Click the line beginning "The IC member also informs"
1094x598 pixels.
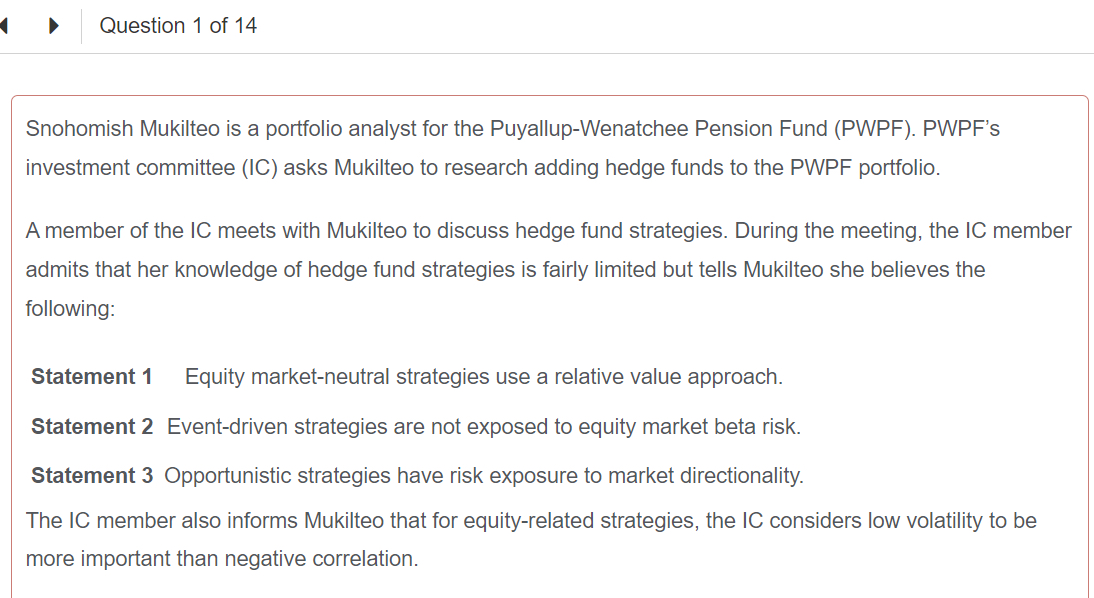(530, 521)
